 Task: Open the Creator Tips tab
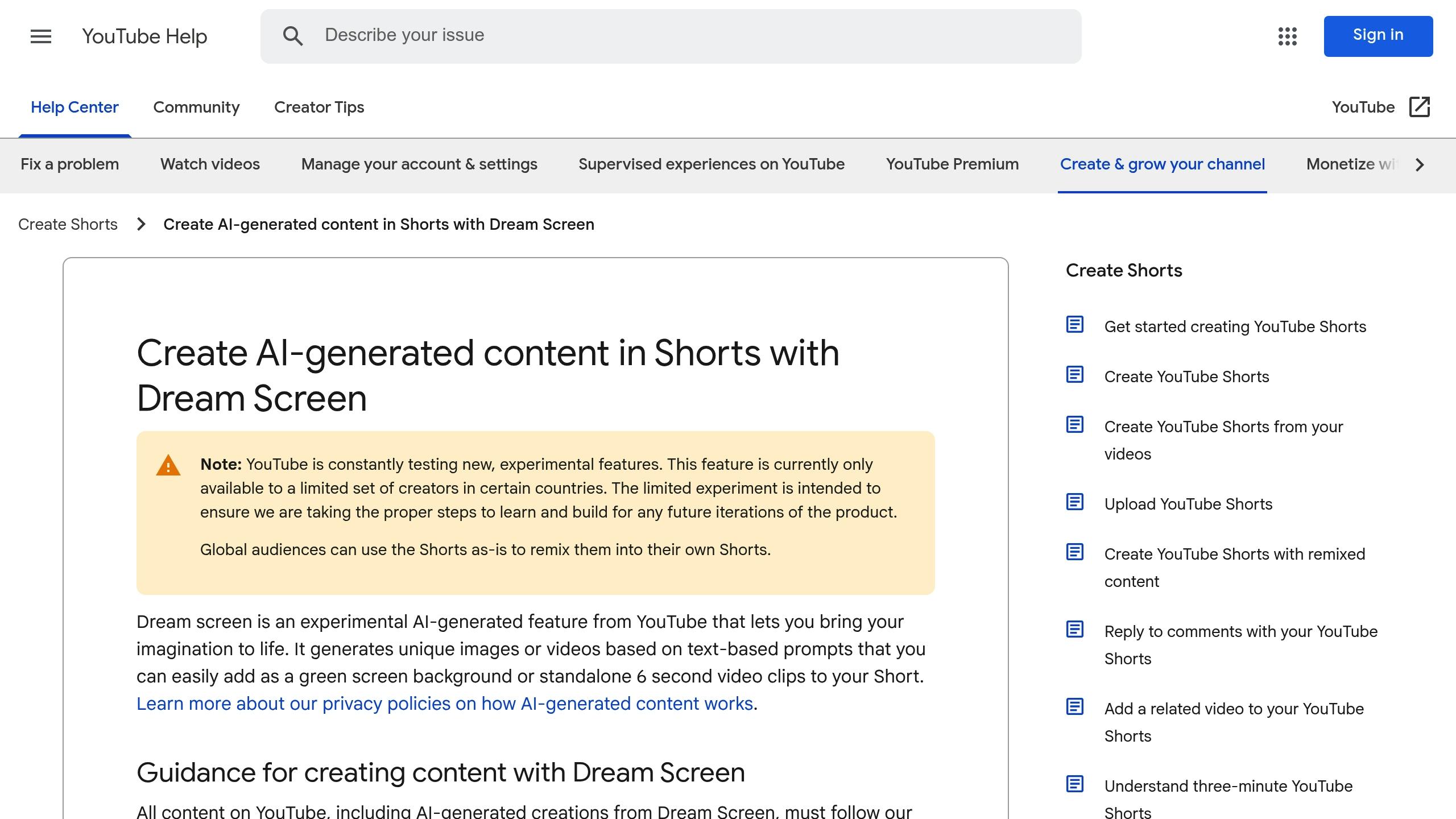click(319, 107)
